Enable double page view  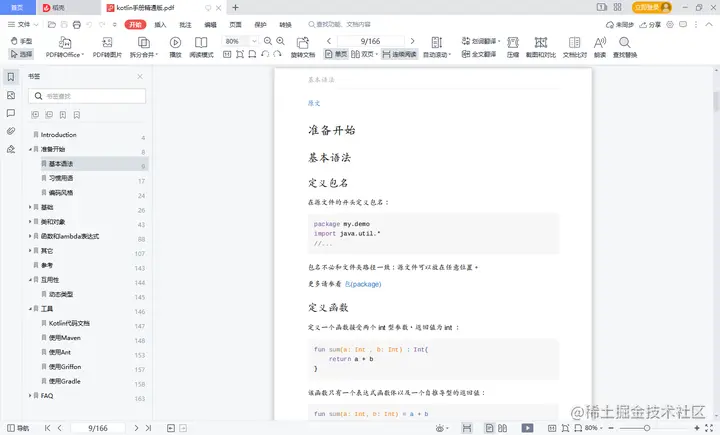[364, 54]
